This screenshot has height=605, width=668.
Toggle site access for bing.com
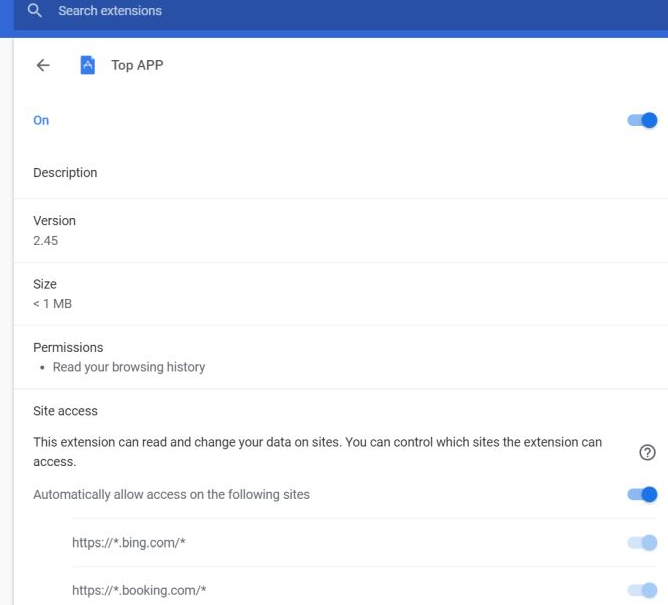pyautogui.click(x=642, y=543)
